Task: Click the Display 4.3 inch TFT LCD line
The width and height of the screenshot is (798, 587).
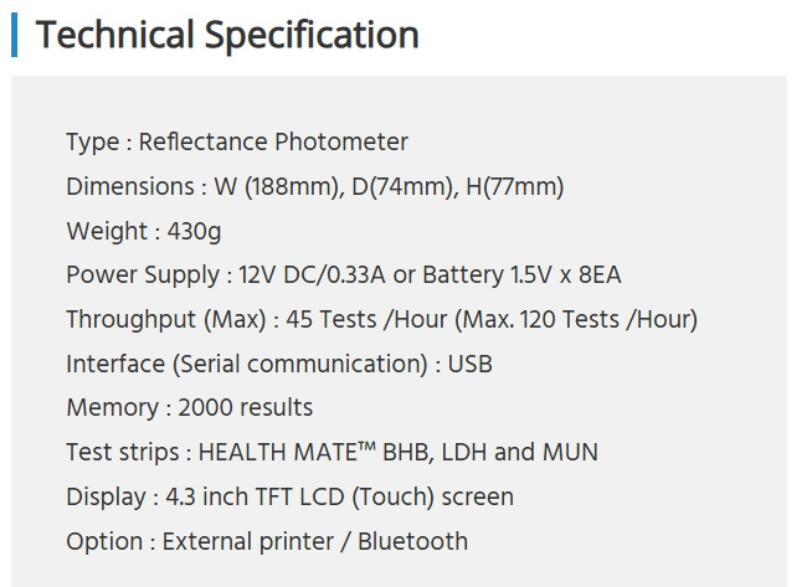Action: [x=290, y=496]
